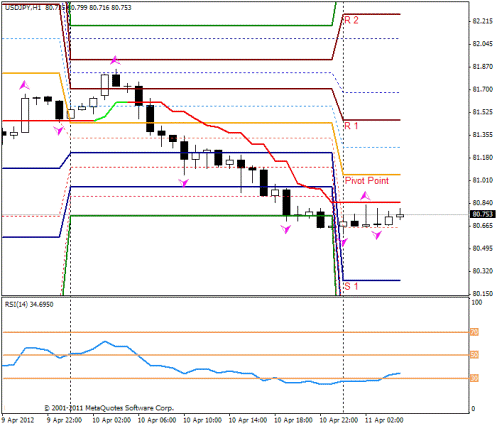Click the S 1 support label
497x426 pixels.
point(351,286)
